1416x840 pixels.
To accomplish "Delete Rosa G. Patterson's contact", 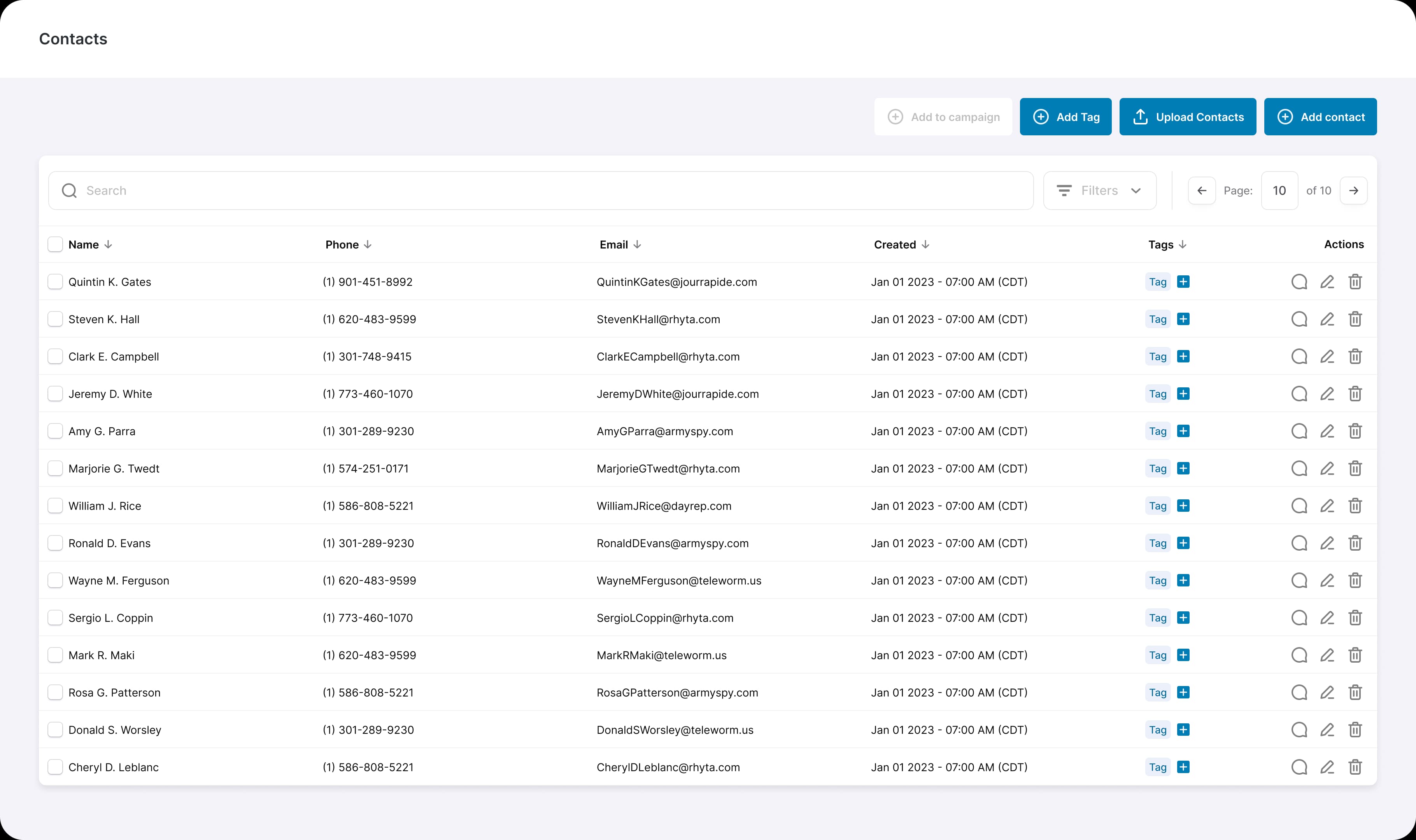I will point(1355,693).
